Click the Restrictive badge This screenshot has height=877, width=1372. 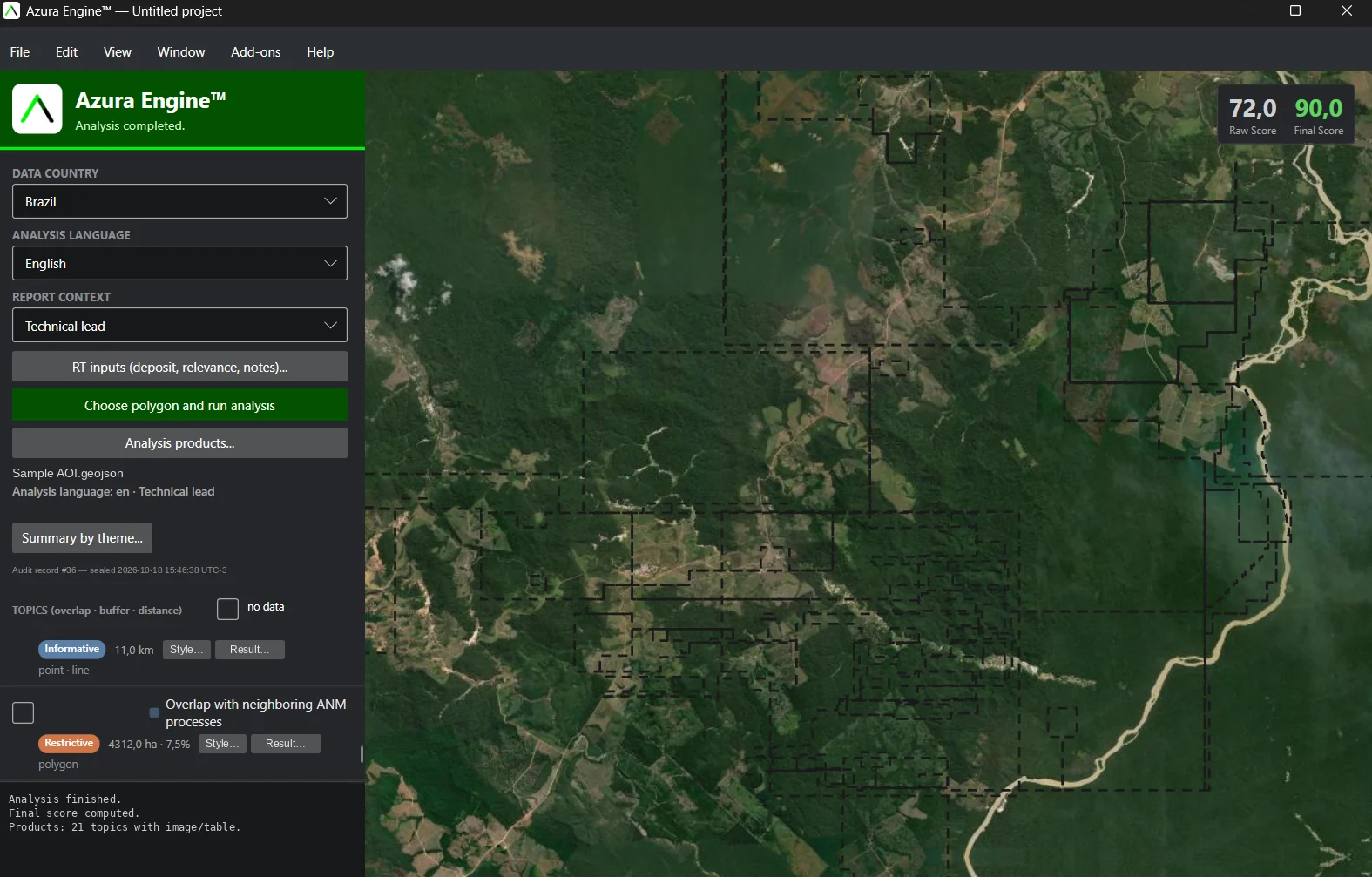69,744
